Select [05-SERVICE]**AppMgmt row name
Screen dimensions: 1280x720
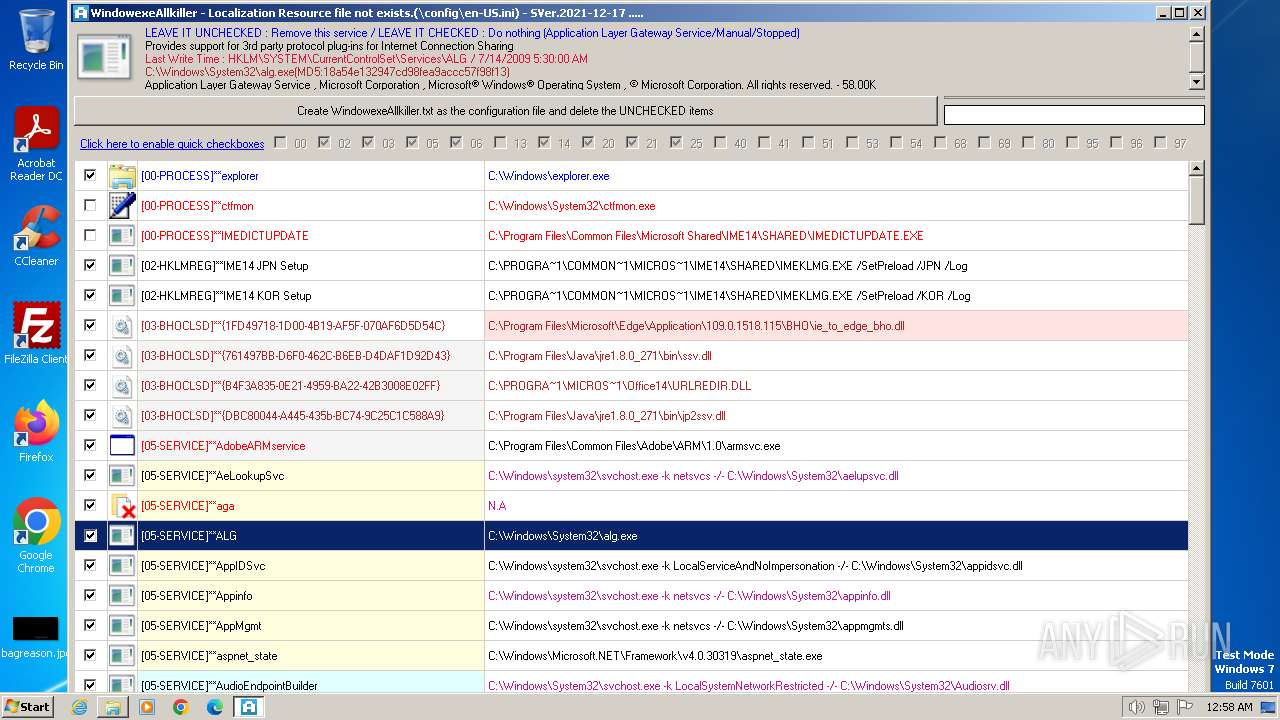[x=311, y=626]
